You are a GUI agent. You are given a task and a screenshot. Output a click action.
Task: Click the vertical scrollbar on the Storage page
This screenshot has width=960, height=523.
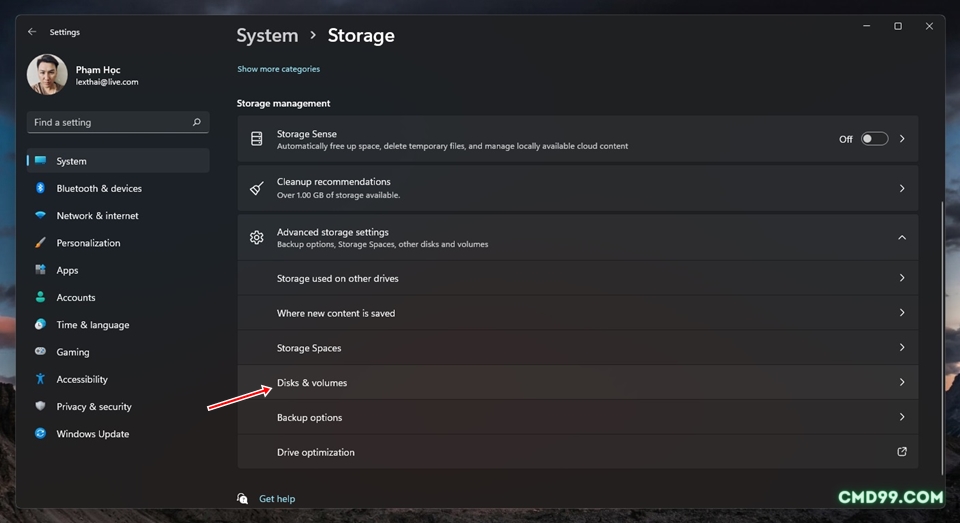click(x=942, y=337)
